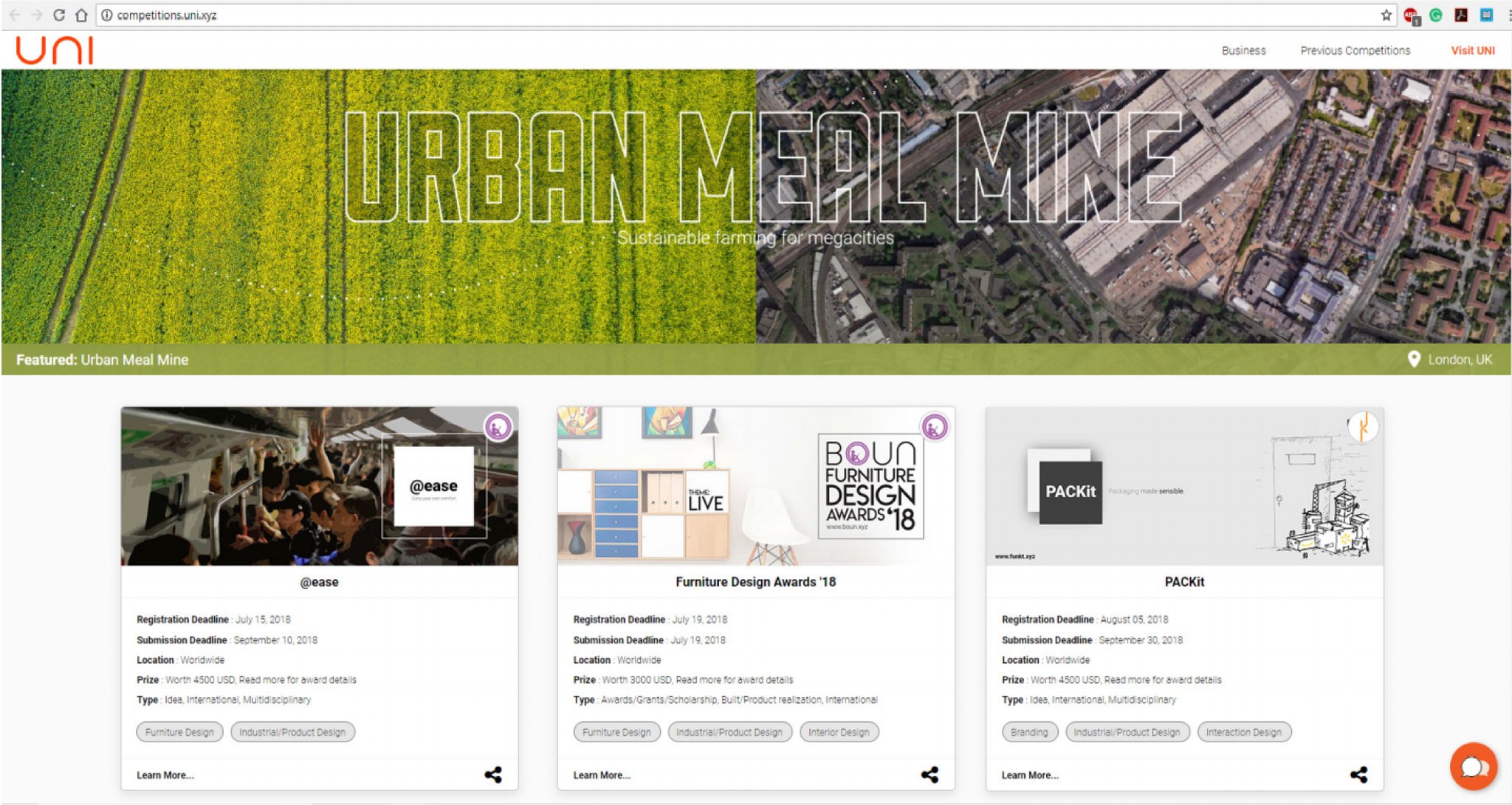The width and height of the screenshot is (1512, 805).
Task: Click the site info icon in address bar
Action: click(106, 15)
